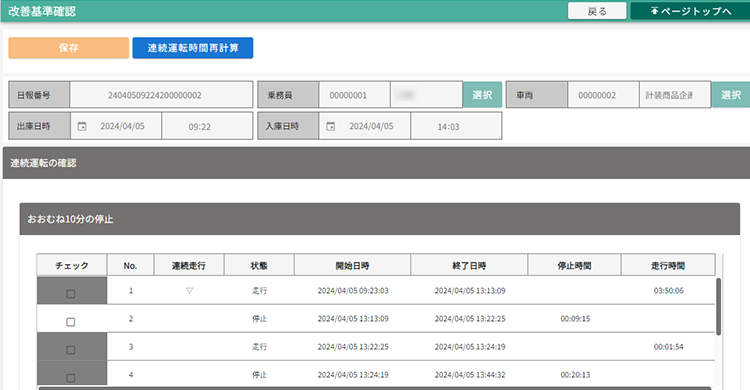Toggle checkbox in row No. 2
The height and width of the screenshot is (390, 750).
coord(71,322)
